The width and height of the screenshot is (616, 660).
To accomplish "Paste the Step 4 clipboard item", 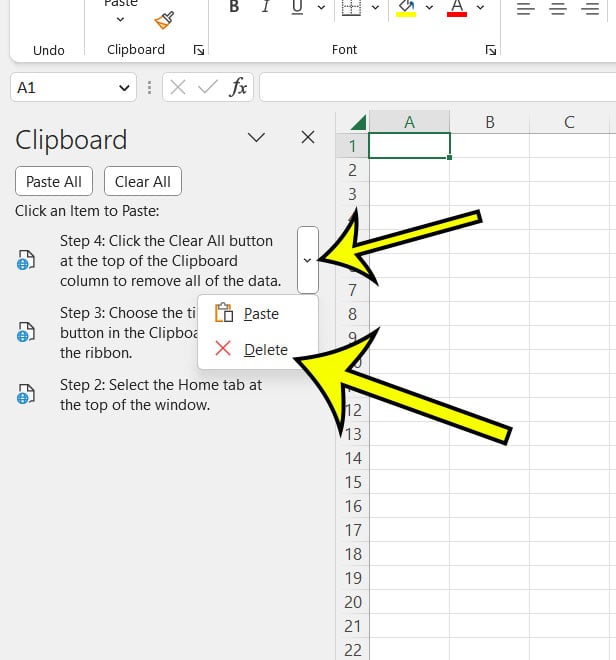I will (170, 261).
